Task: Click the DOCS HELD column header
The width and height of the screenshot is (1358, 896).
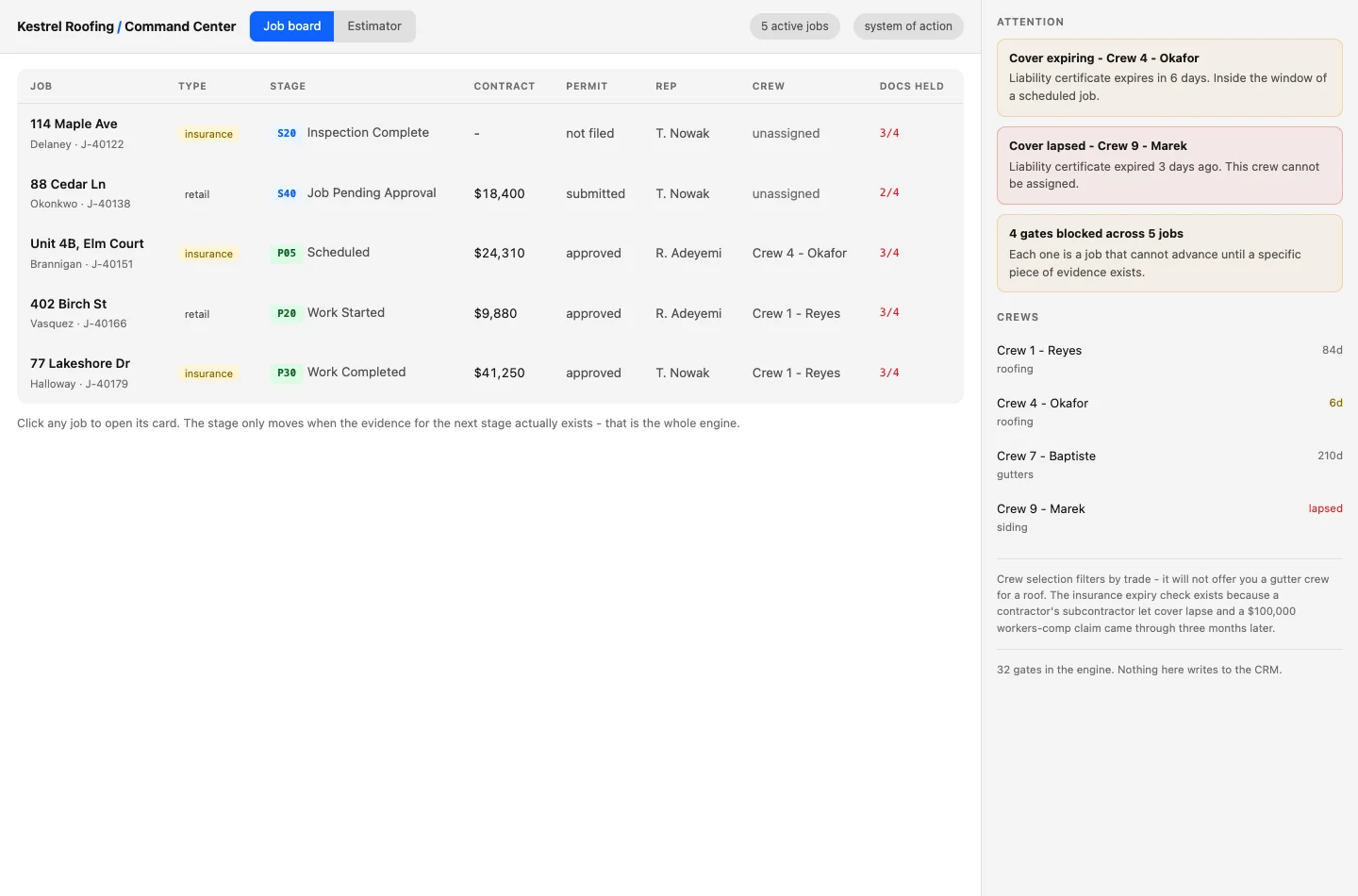Action: click(911, 86)
